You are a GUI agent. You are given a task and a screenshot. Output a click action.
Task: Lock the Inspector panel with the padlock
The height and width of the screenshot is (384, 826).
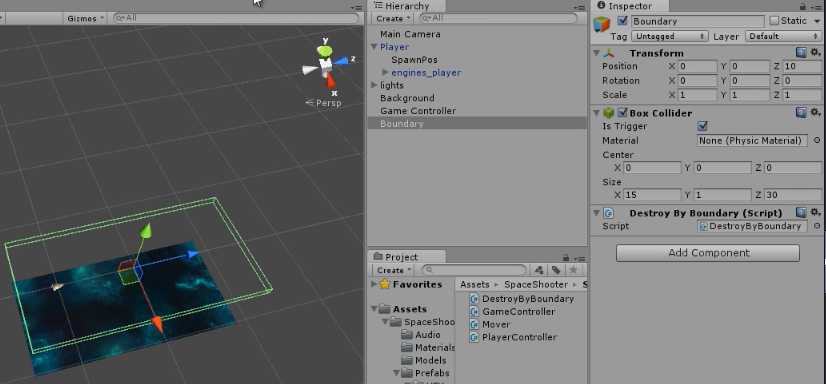coord(803,6)
